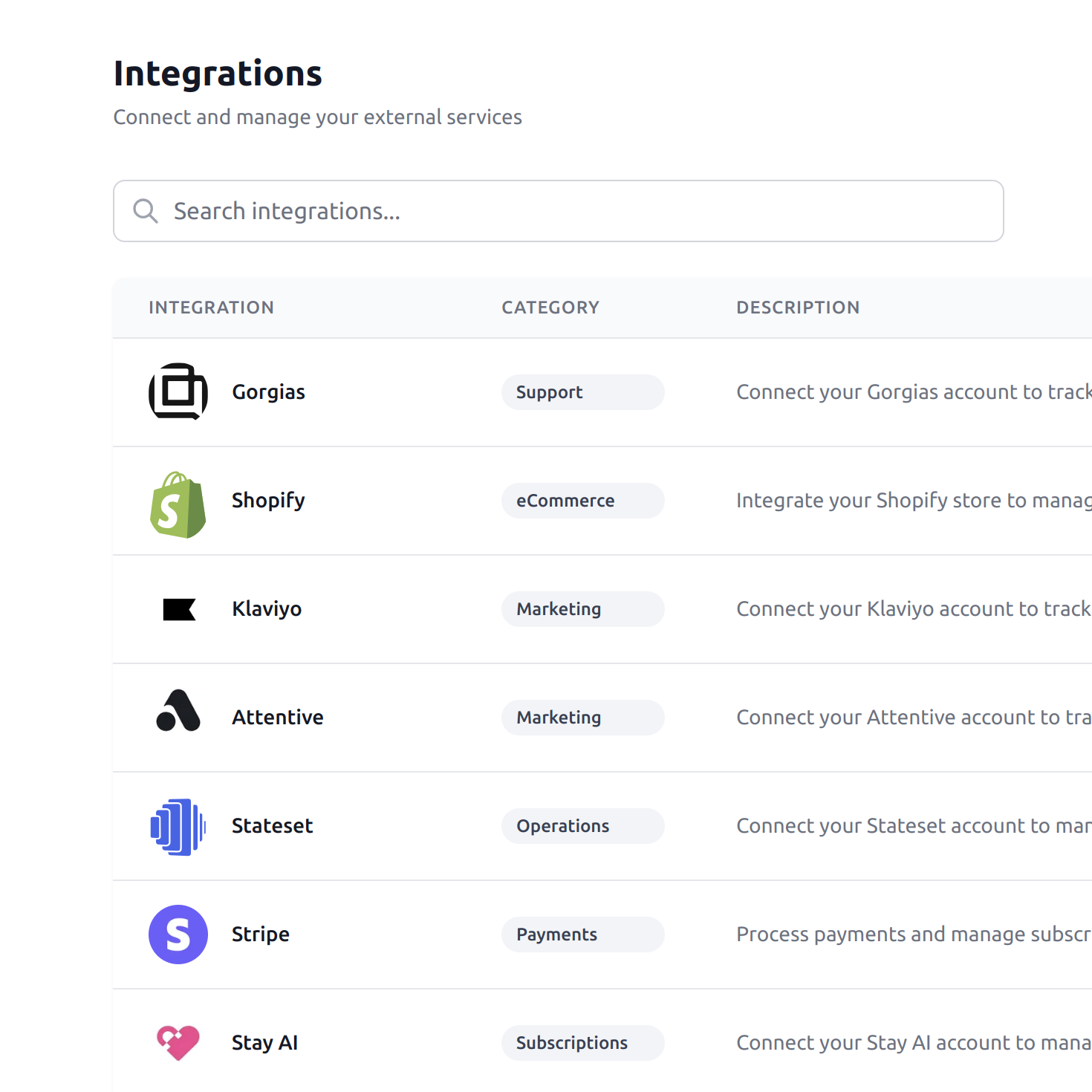Click the Klaviyo account description text
The image size is (1092, 1092).
pos(914,609)
